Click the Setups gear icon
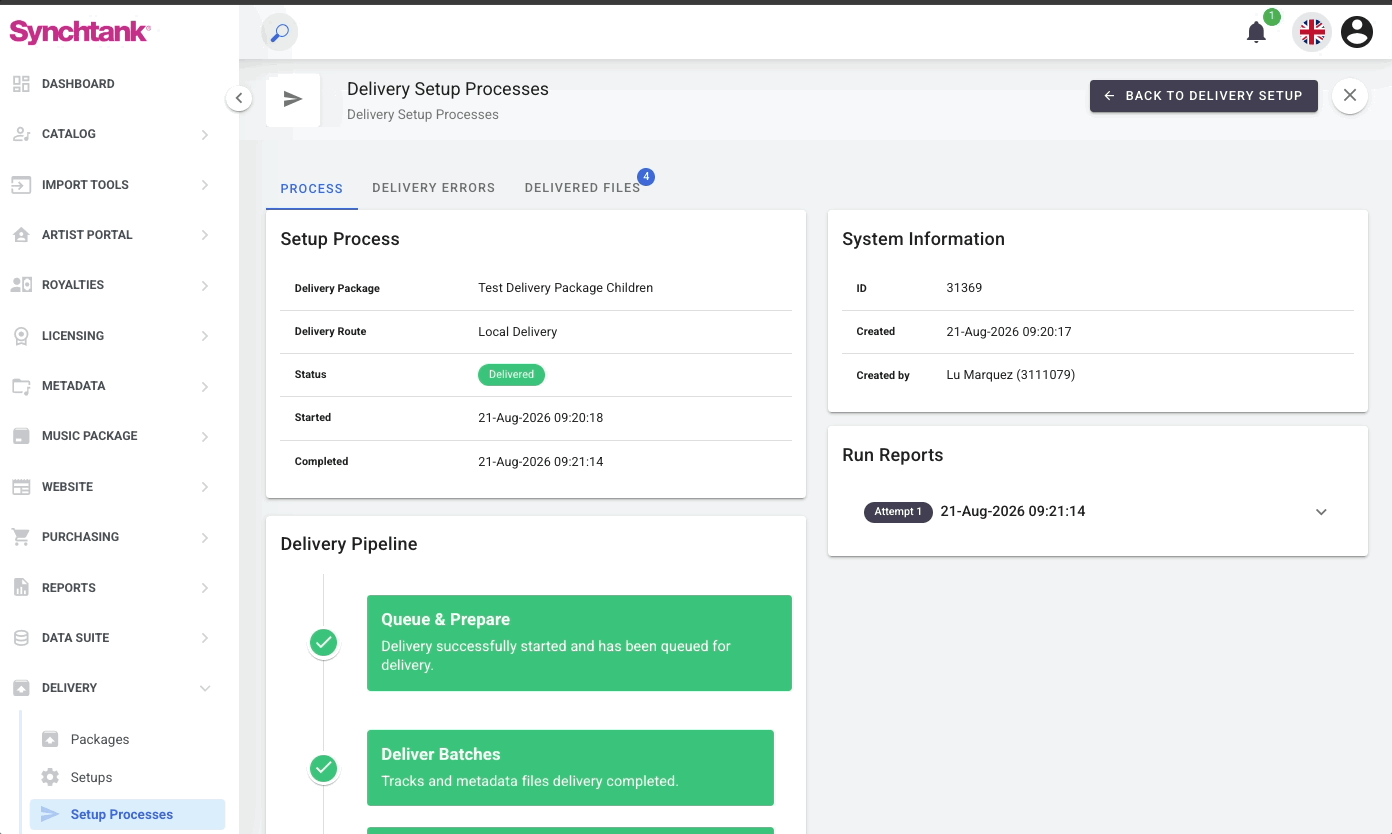This screenshot has width=1392, height=834. 50,777
